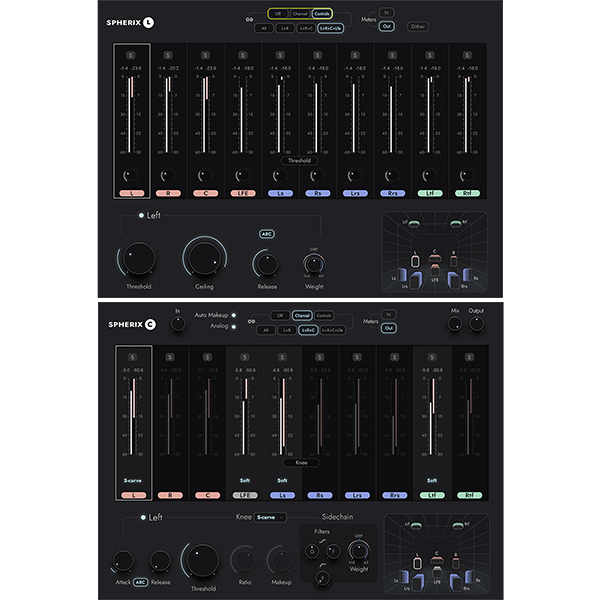This screenshot has width=600, height=600.
Task: Enable Dither in Spherix L
Action: click(418, 27)
